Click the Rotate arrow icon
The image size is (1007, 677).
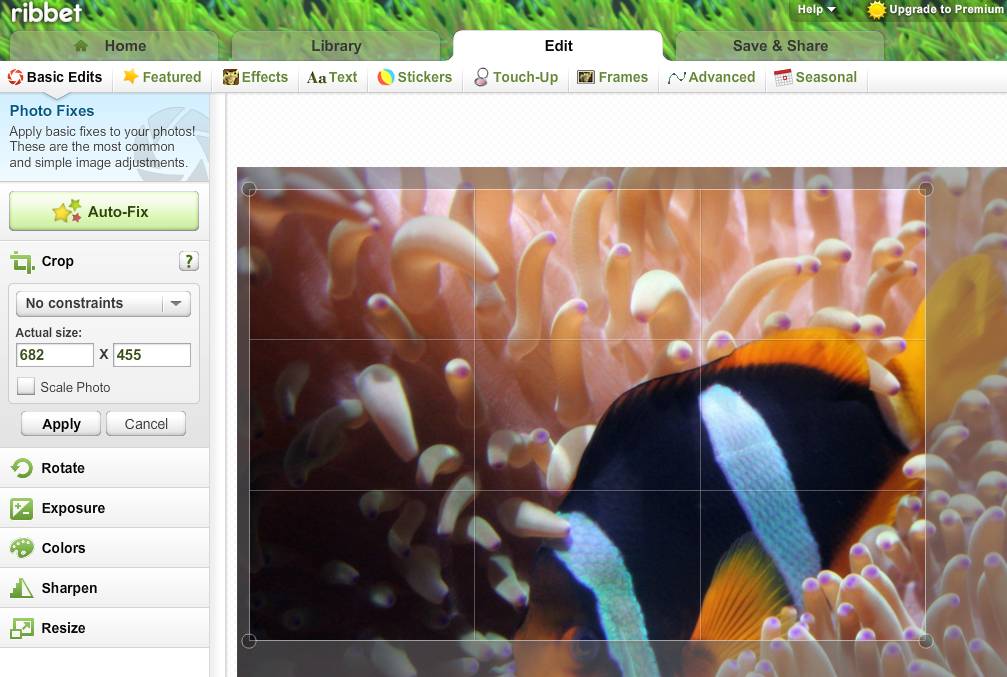[22, 468]
